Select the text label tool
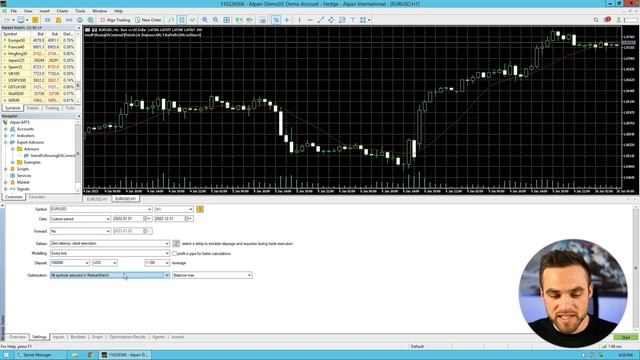 [x=353, y=20]
